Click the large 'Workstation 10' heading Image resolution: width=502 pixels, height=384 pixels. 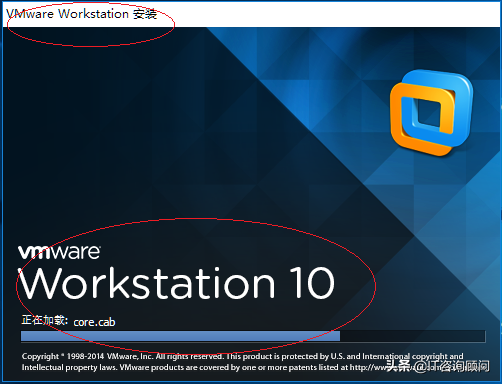(177, 283)
